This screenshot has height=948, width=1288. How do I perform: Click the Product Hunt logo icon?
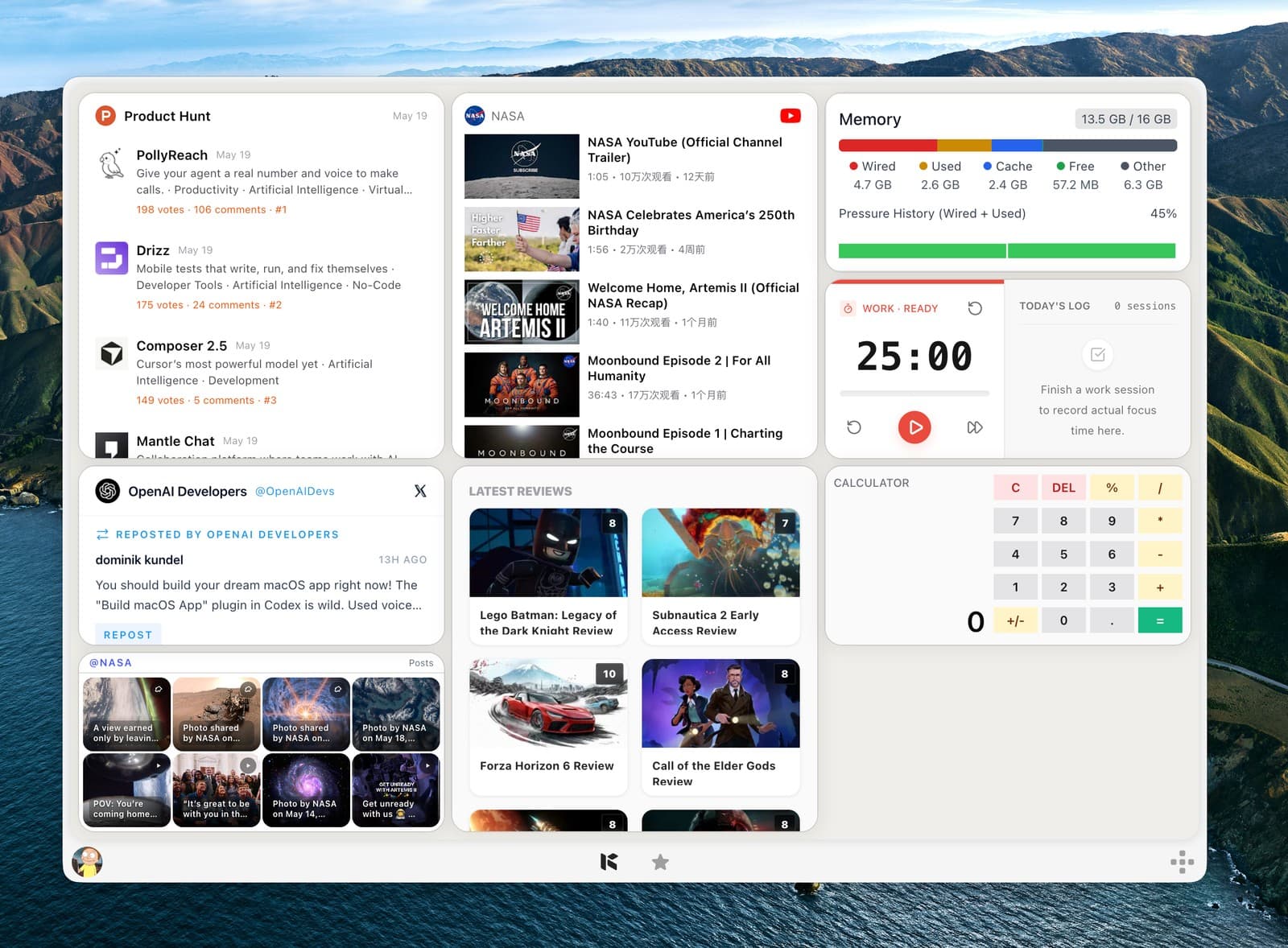click(x=105, y=116)
